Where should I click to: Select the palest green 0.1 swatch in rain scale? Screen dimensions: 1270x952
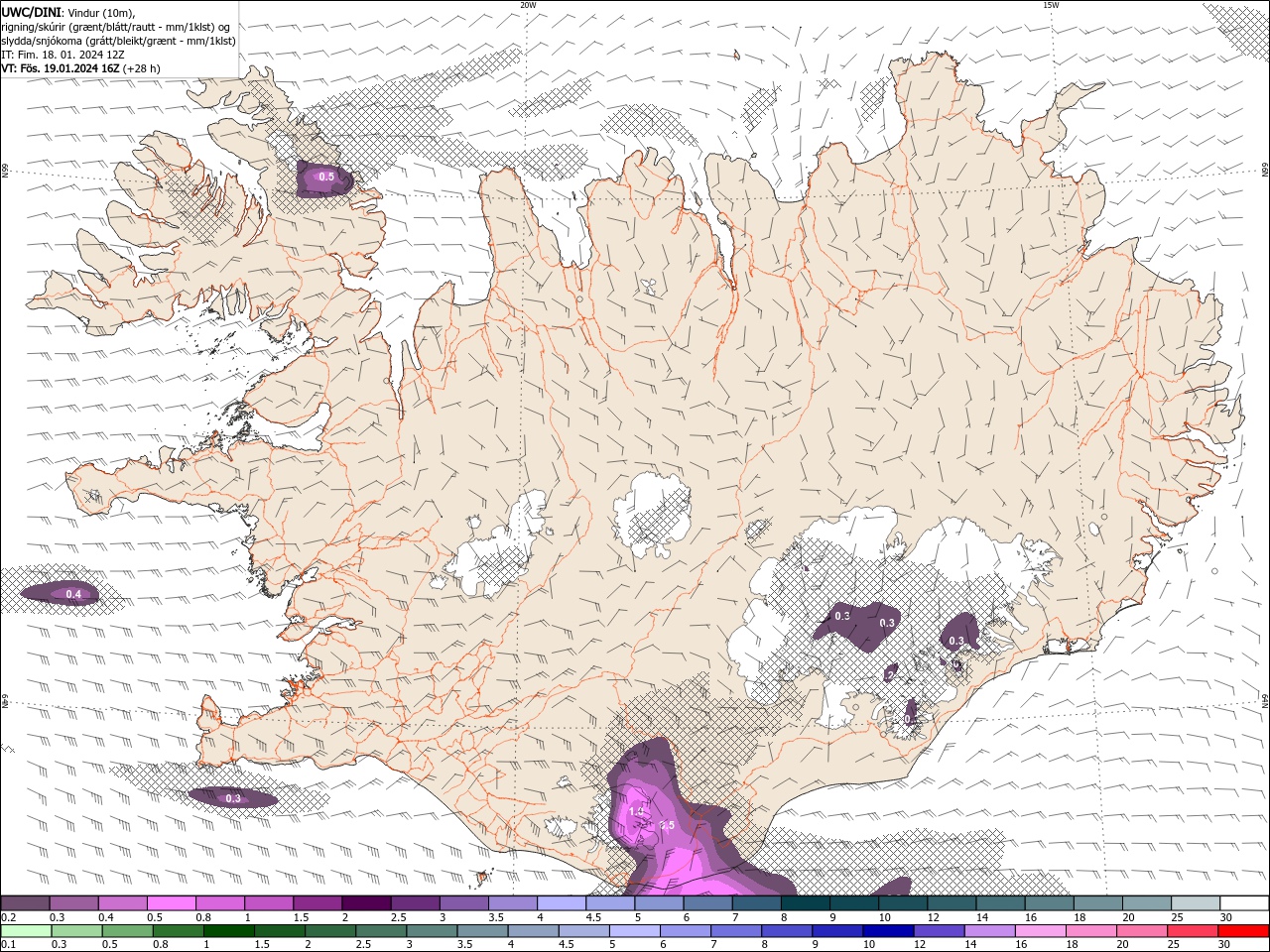(26, 931)
